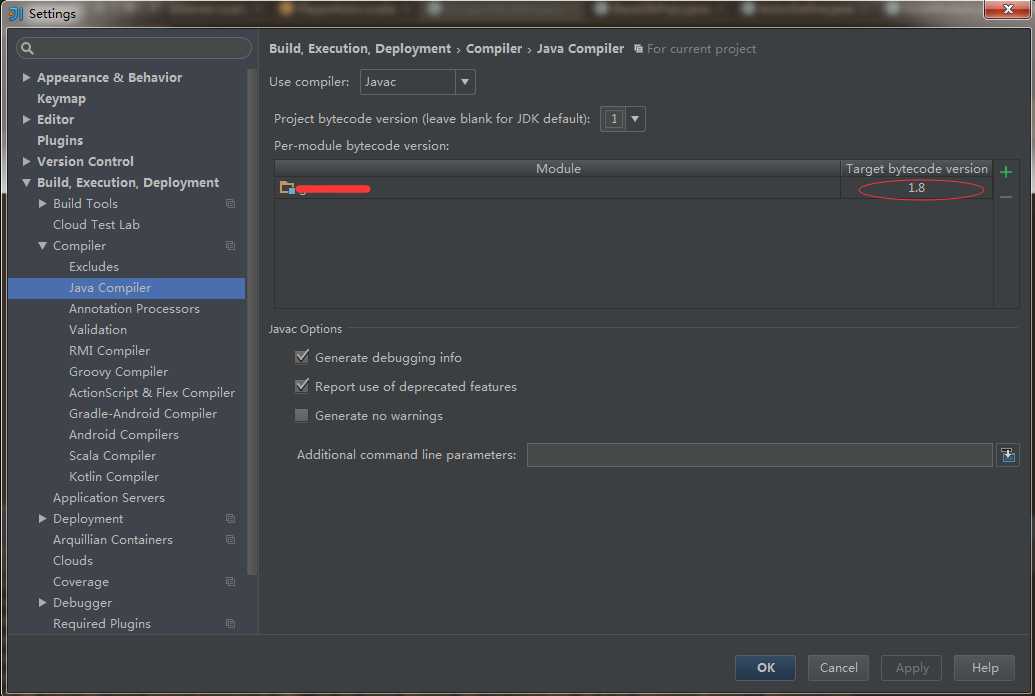Click the For current project icon in breadcrumb
The height and width of the screenshot is (696, 1035).
(x=638, y=49)
